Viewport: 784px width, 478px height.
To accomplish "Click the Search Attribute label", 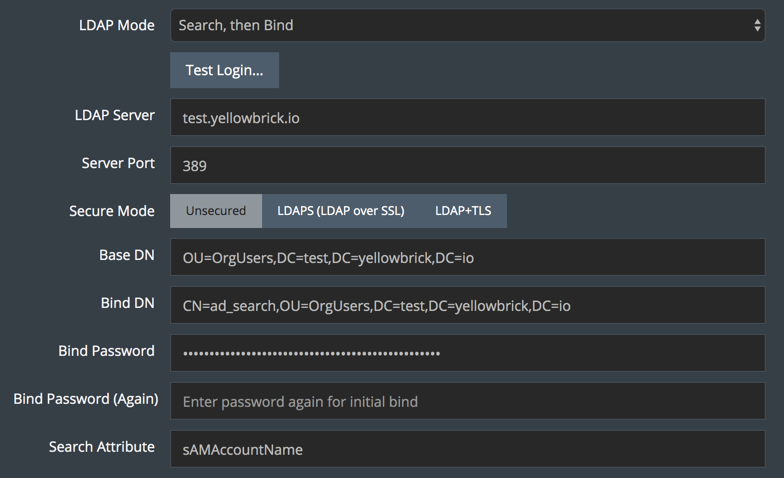I will coord(102,447).
